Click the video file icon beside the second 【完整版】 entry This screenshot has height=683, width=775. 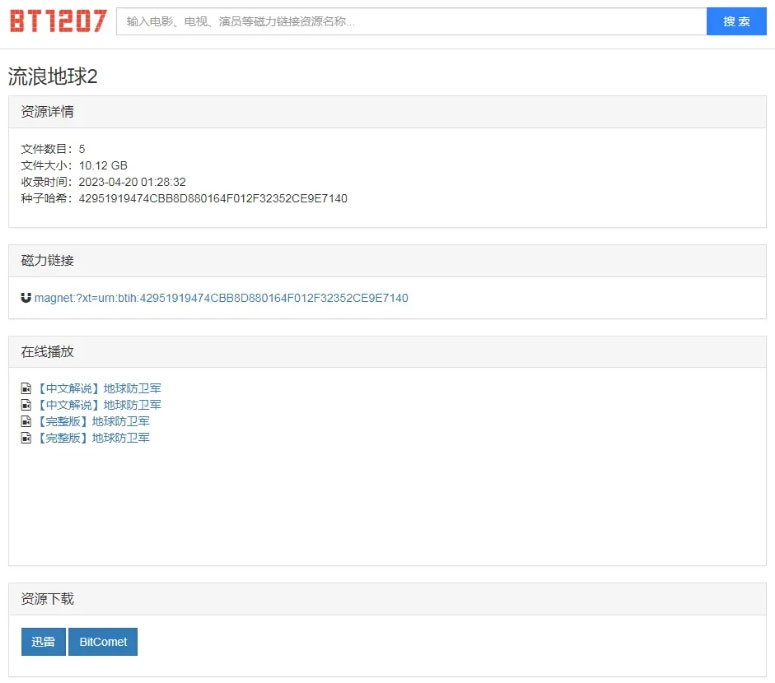[x=26, y=437]
